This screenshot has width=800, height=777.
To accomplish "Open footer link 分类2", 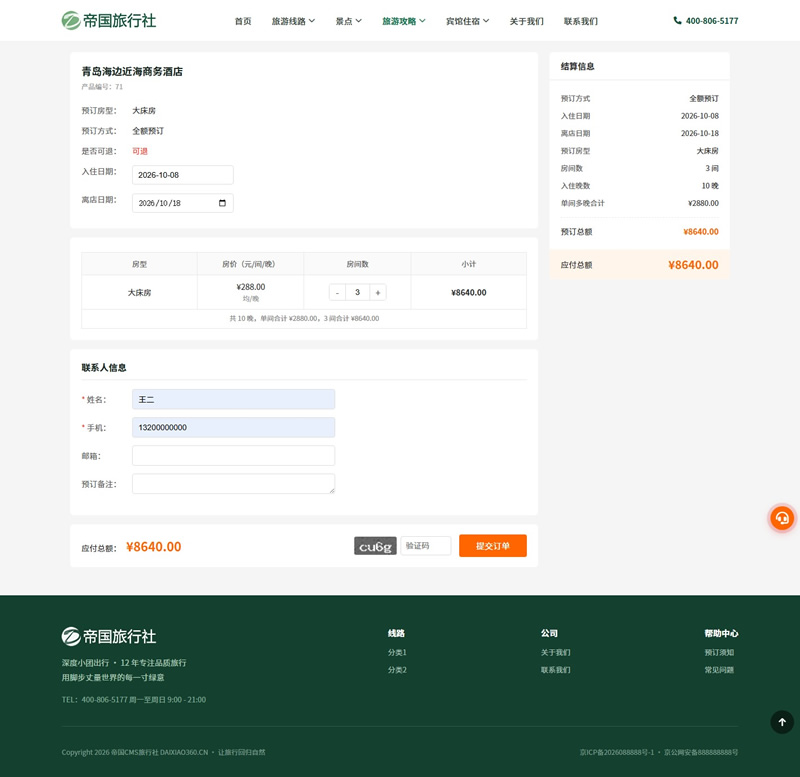I will (x=397, y=670).
